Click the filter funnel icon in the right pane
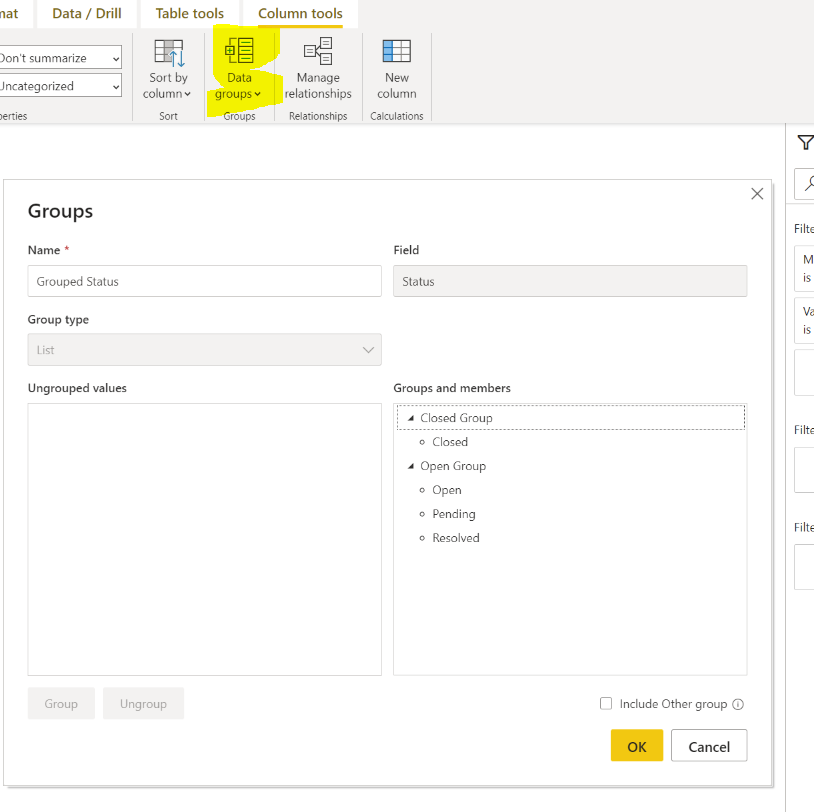This screenshot has height=812, width=814. 805,142
